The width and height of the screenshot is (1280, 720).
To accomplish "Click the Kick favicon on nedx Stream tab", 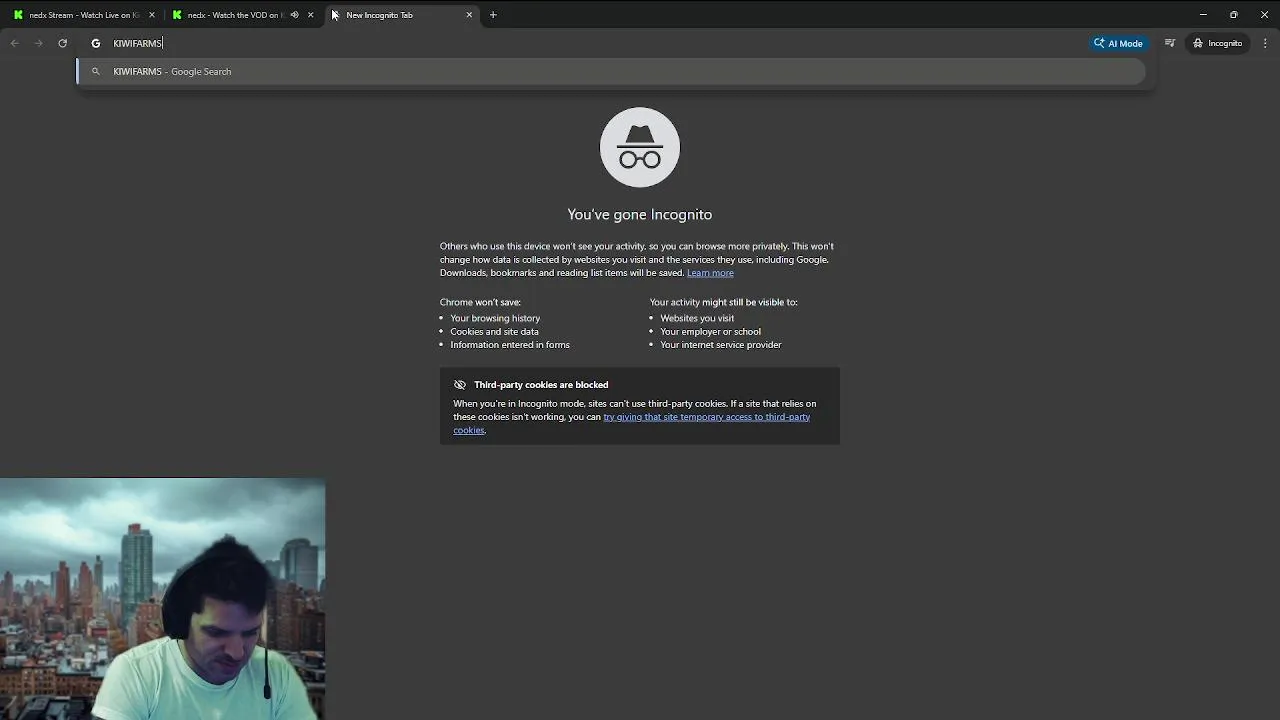I will 18,15.
